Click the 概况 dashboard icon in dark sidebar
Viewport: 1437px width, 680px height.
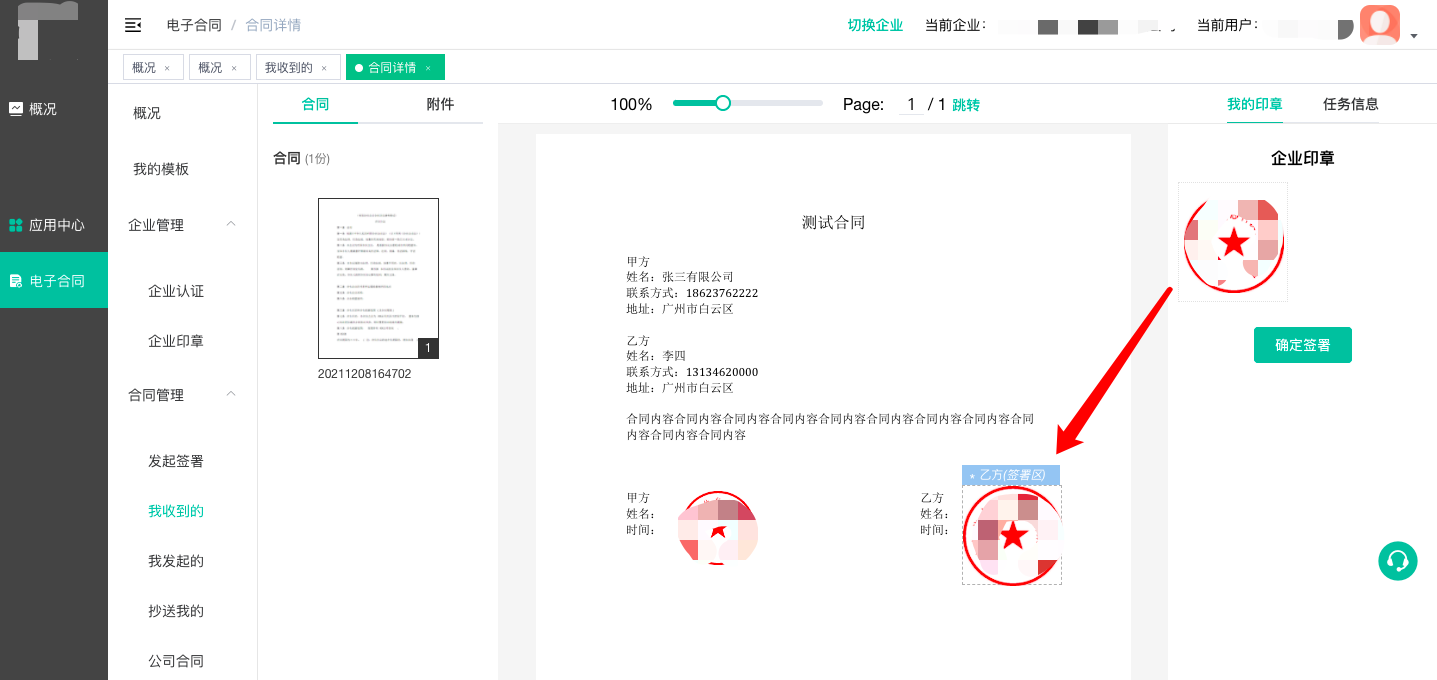(16, 109)
